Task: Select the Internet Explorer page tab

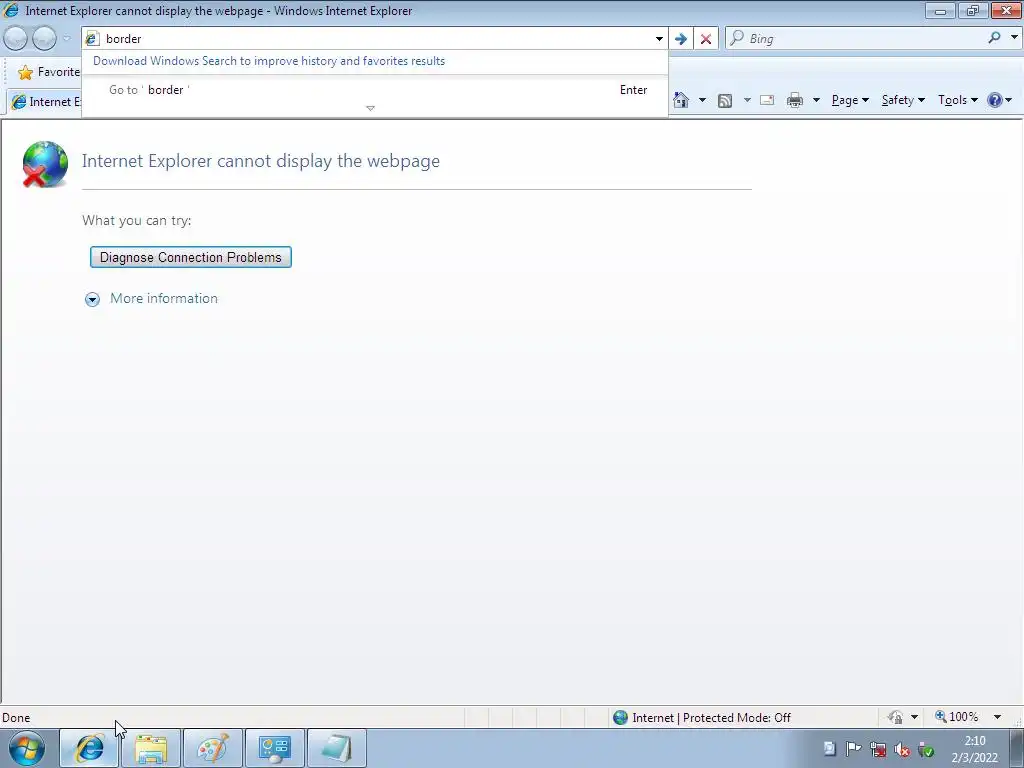Action: (46, 102)
